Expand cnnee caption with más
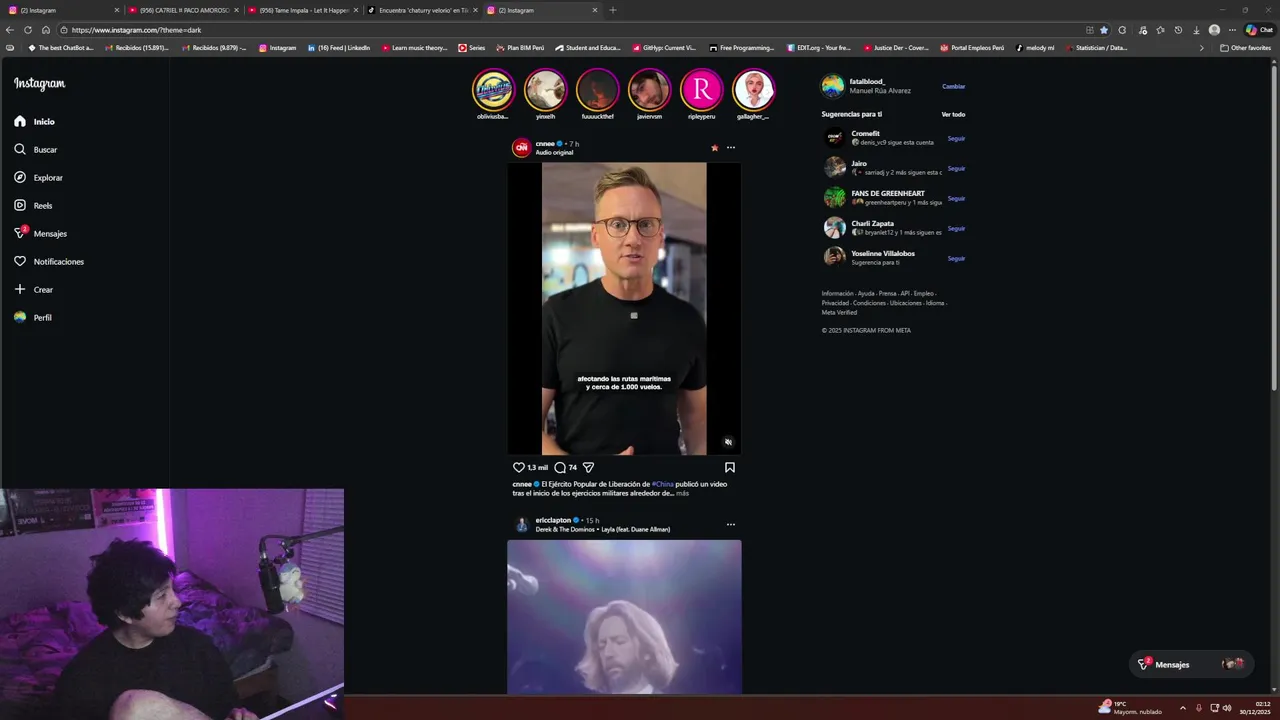 coord(682,493)
